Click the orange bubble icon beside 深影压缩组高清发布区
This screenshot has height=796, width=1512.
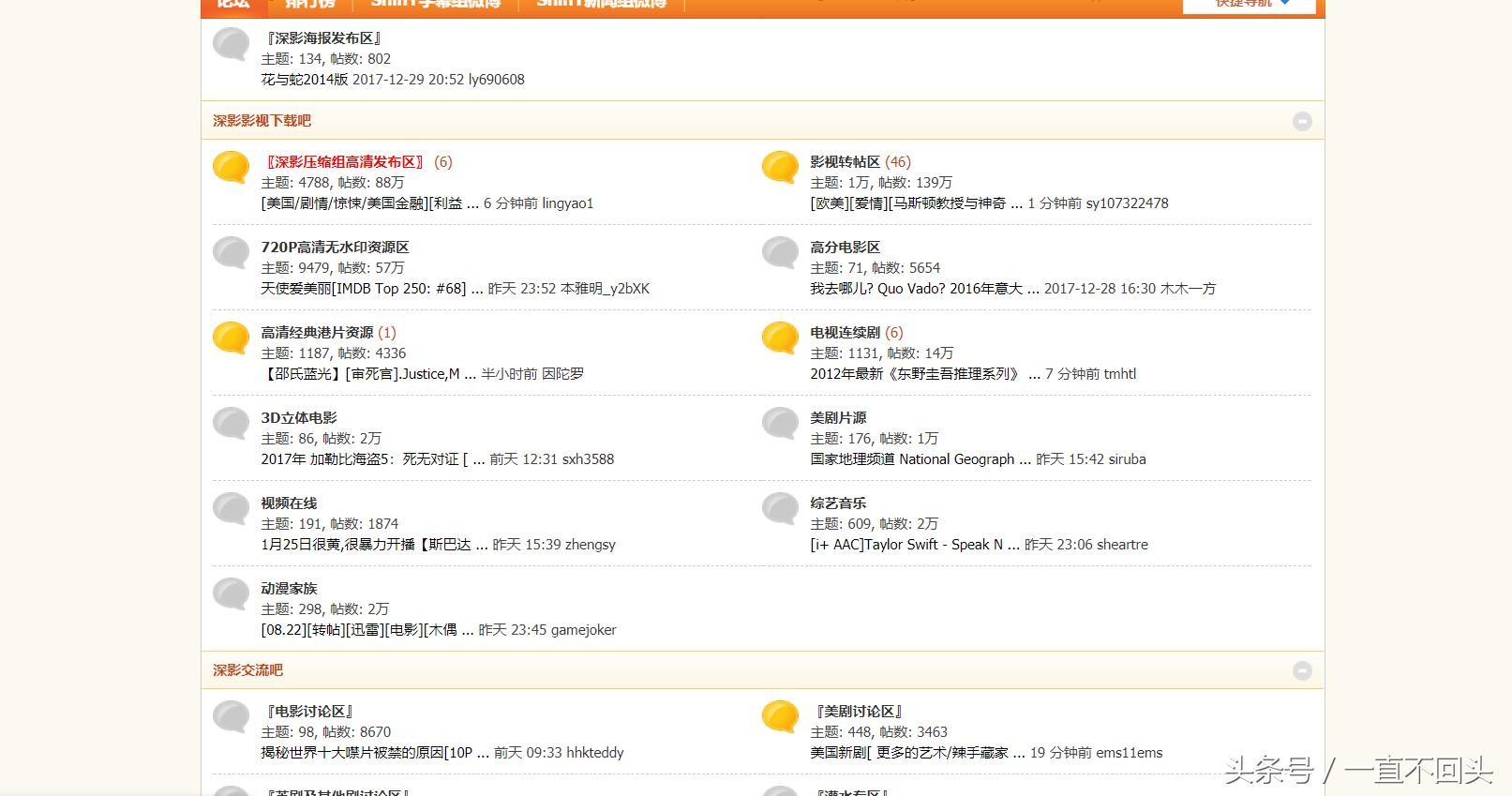[x=231, y=167]
